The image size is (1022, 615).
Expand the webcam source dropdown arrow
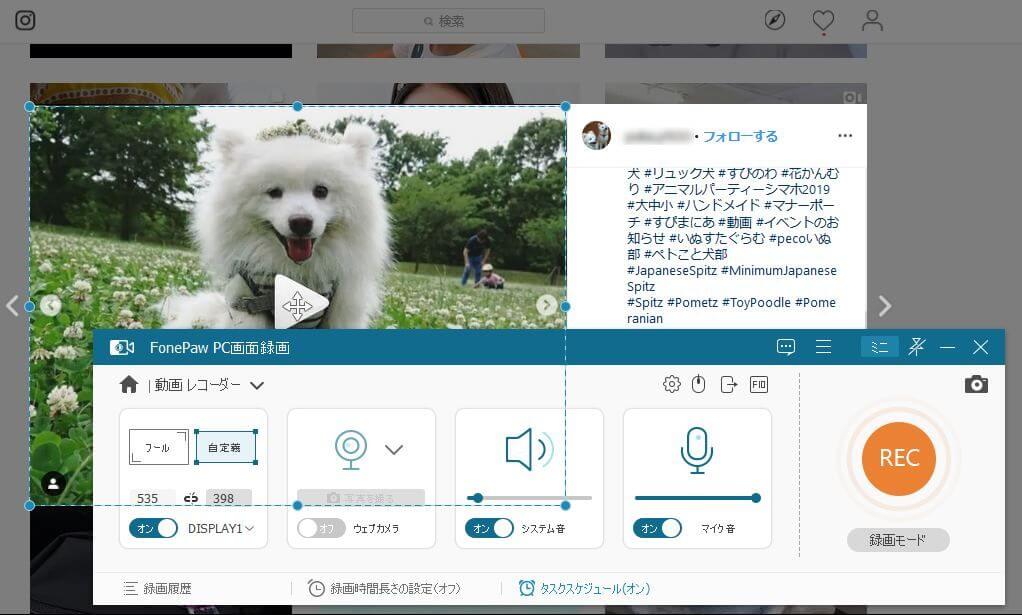[394, 450]
